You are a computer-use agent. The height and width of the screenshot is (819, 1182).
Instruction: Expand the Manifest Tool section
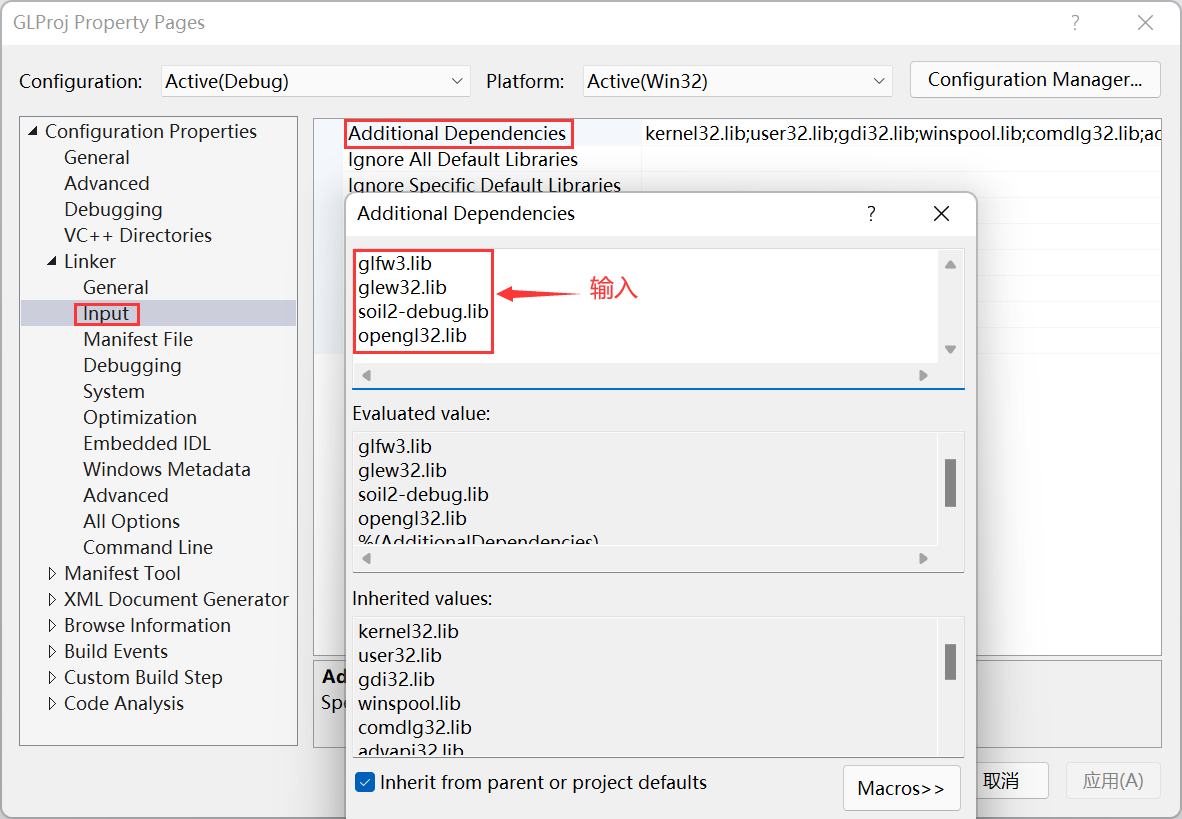[53, 573]
